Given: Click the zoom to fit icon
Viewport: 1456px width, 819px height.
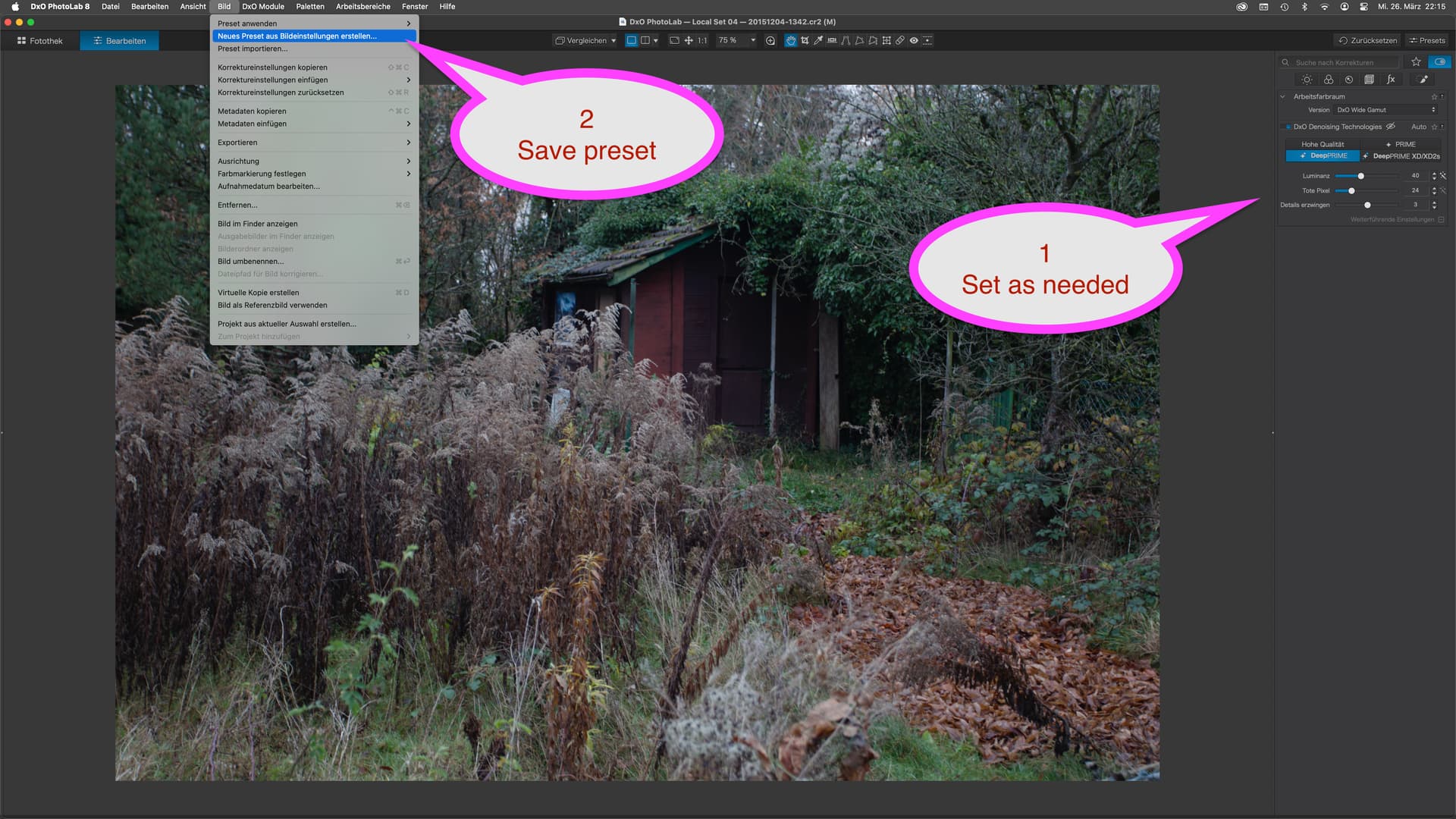Looking at the screenshot, I should coord(674,40).
